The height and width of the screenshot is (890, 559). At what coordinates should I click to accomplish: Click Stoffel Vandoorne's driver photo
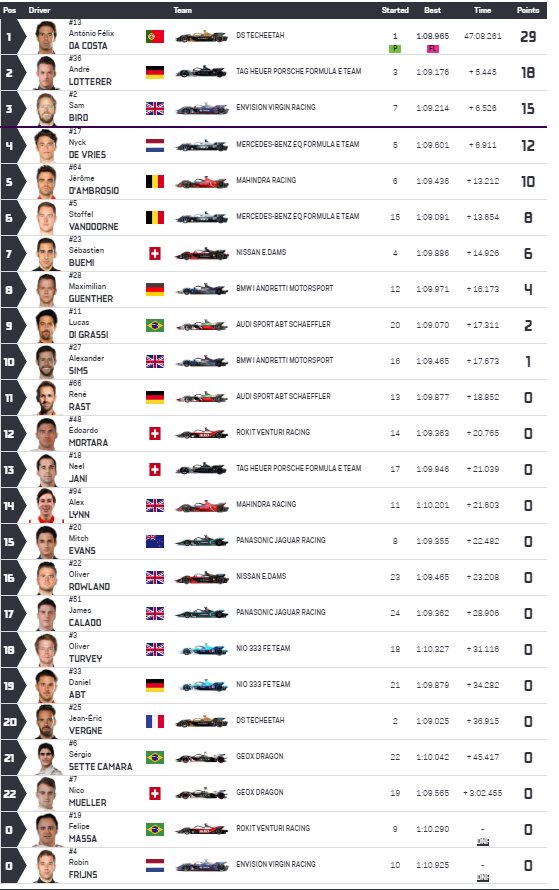coord(47,217)
